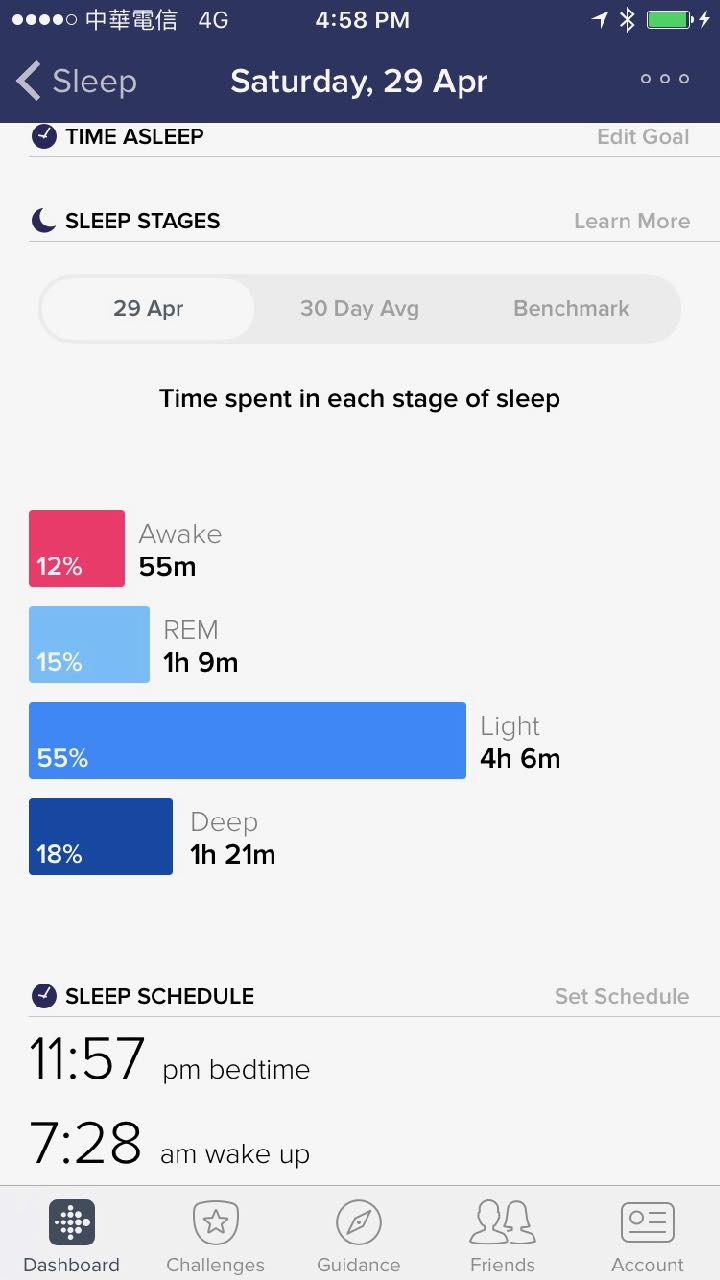Image resolution: width=720 pixels, height=1280 pixels.
Task: Tap the 7:28 am wake up entry
Action: click(170, 1145)
